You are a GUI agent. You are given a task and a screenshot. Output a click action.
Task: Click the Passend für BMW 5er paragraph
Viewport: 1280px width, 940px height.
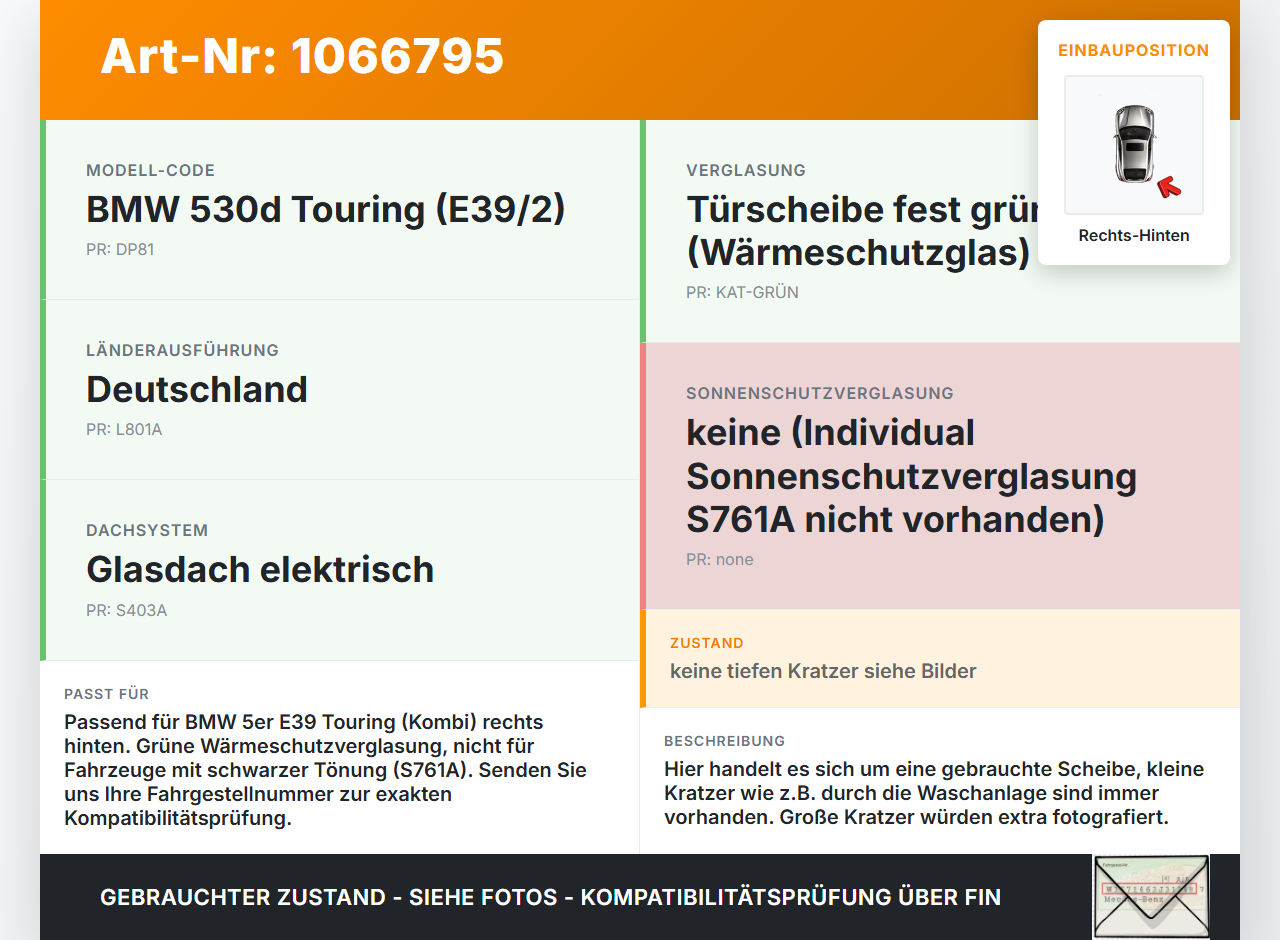[325, 770]
